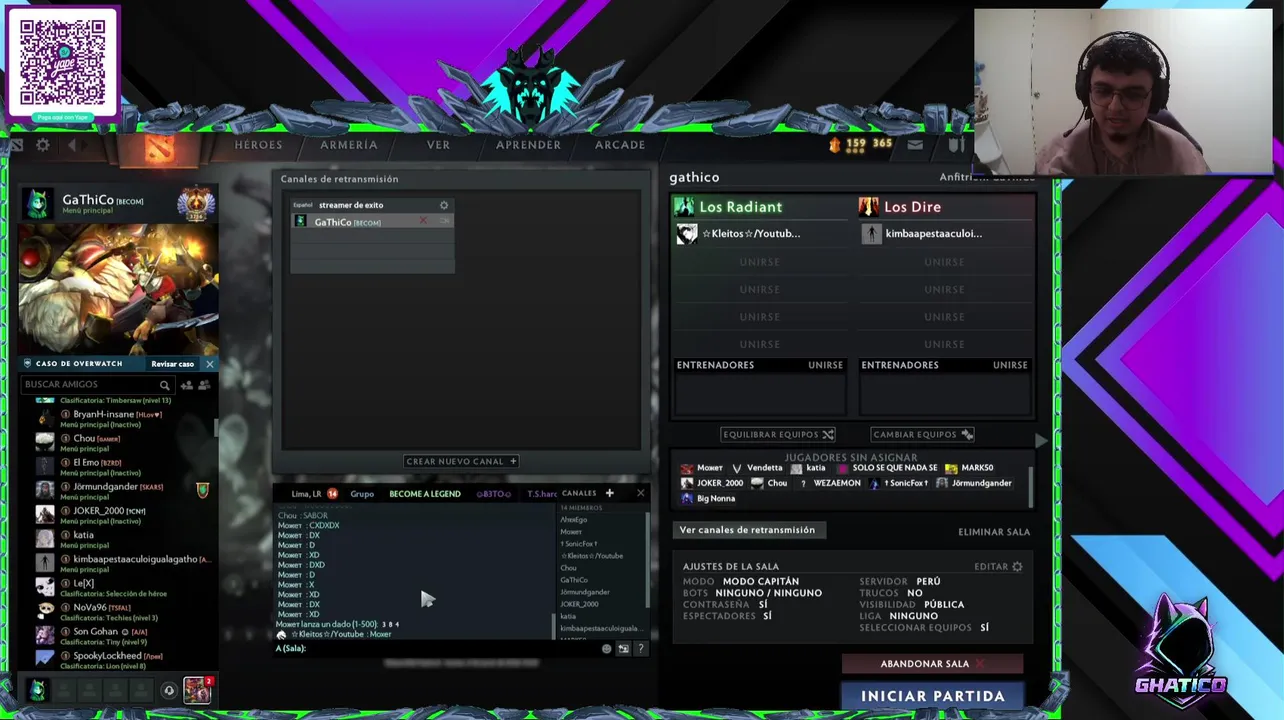This screenshot has width=1284, height=720.
Task: Open GaThiCo profile avatar in sidebar
Action: [x=37, y=203]
